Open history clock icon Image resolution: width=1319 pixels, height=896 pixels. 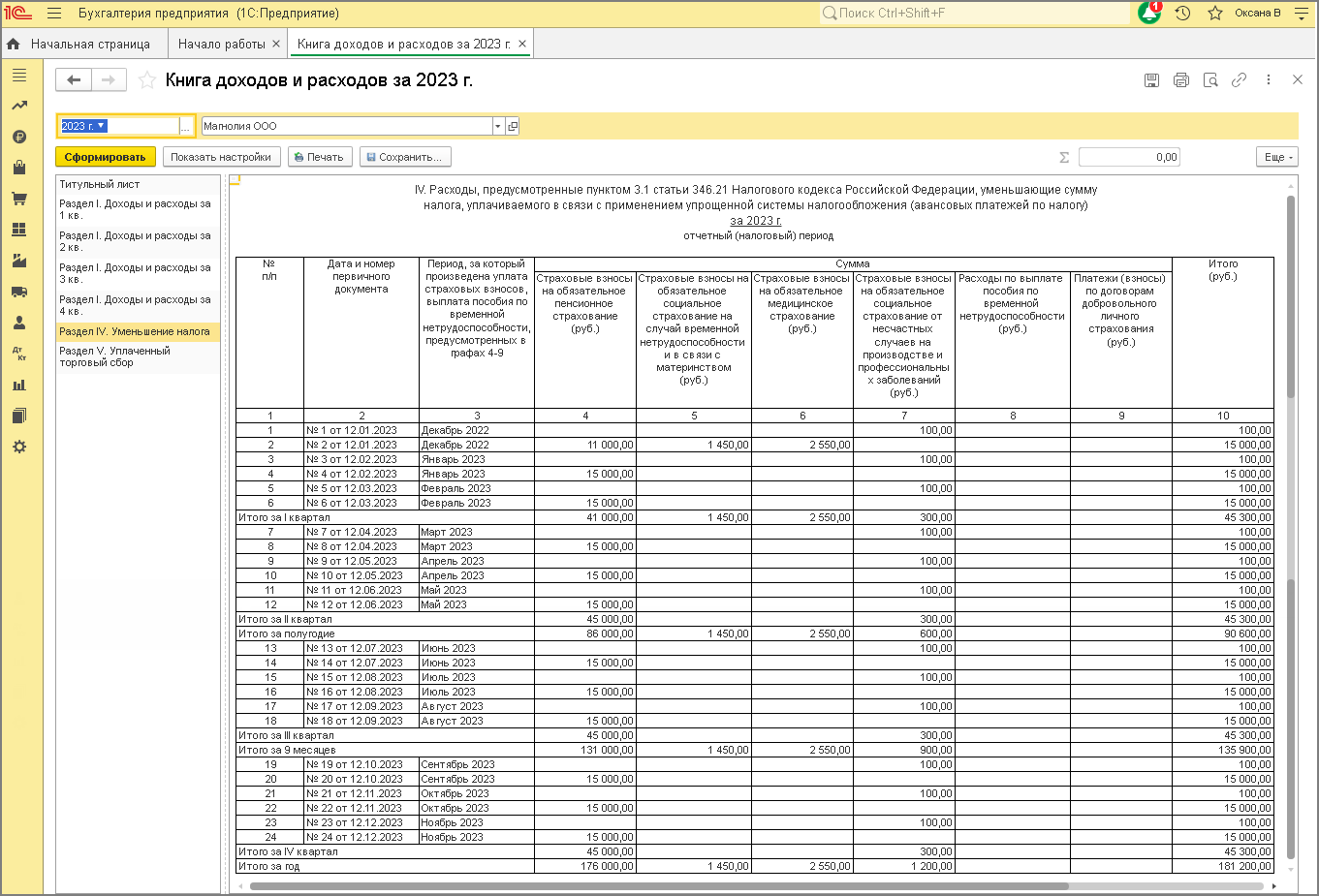[1182, 14]
